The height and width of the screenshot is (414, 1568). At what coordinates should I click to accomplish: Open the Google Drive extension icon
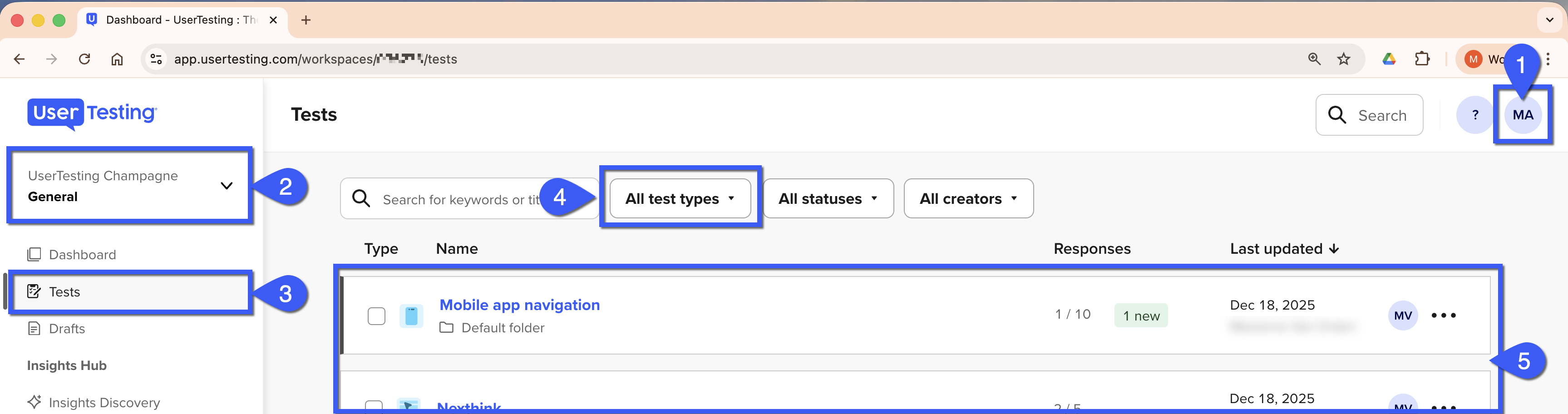(1389, 59)
